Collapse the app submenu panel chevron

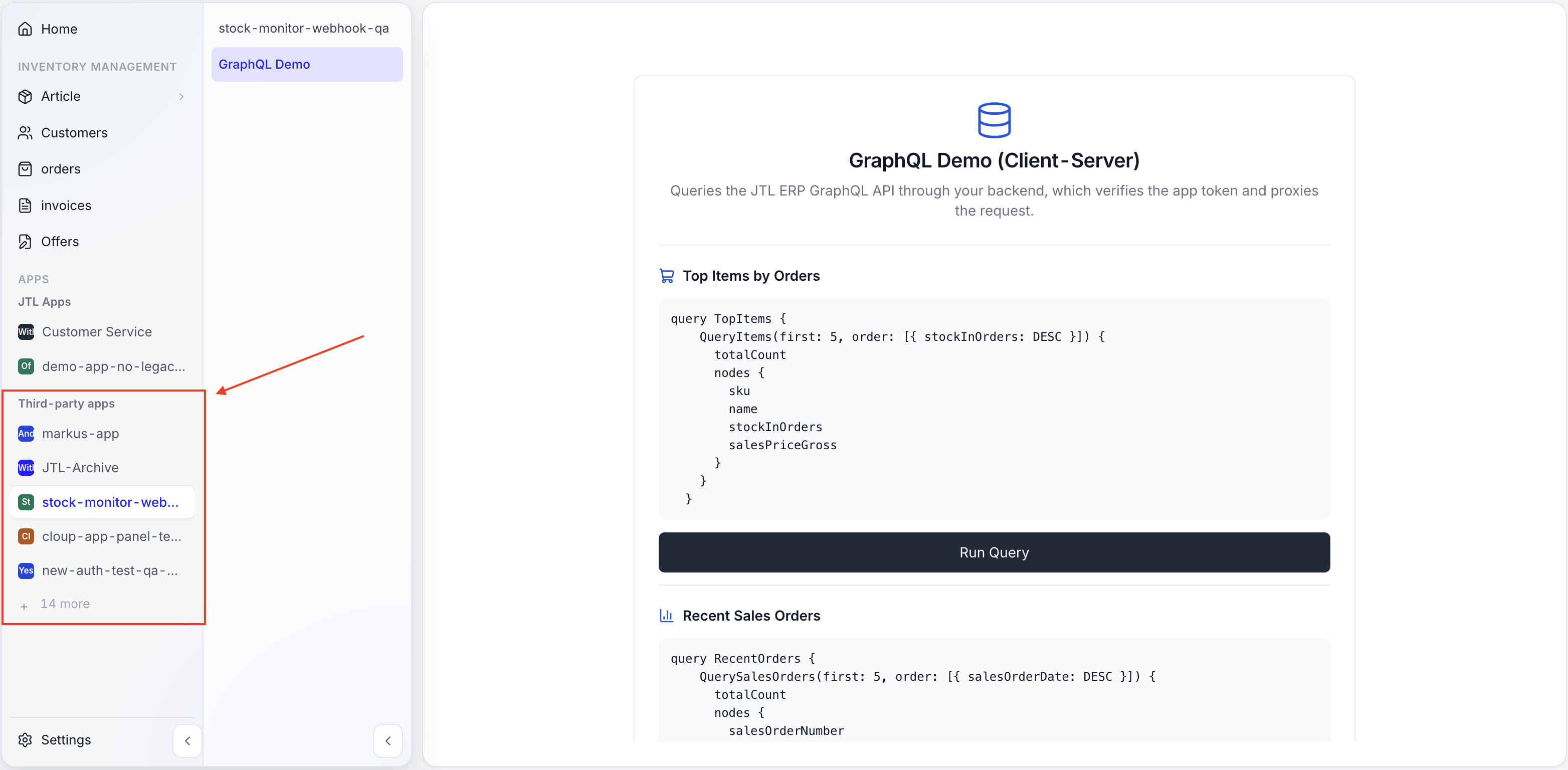pos(388,740)
